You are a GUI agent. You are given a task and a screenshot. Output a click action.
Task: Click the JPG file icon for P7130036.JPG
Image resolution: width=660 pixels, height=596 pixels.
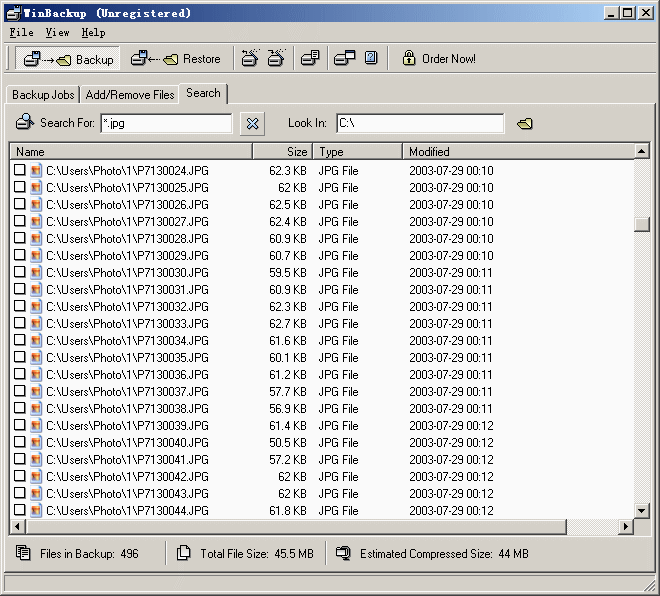click(x=36, y=374)
